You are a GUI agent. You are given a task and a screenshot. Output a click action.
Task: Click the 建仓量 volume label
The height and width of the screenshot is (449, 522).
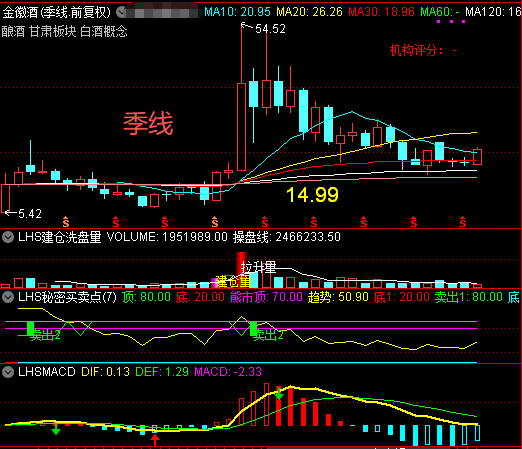(233, 282)
